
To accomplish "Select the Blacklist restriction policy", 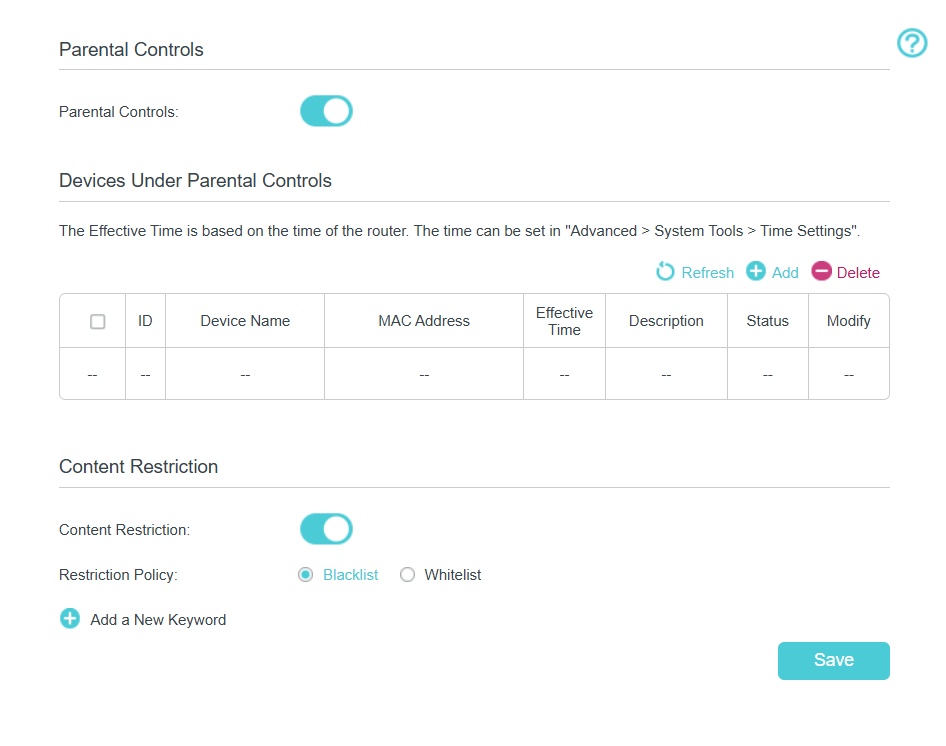I will (306, 575).
